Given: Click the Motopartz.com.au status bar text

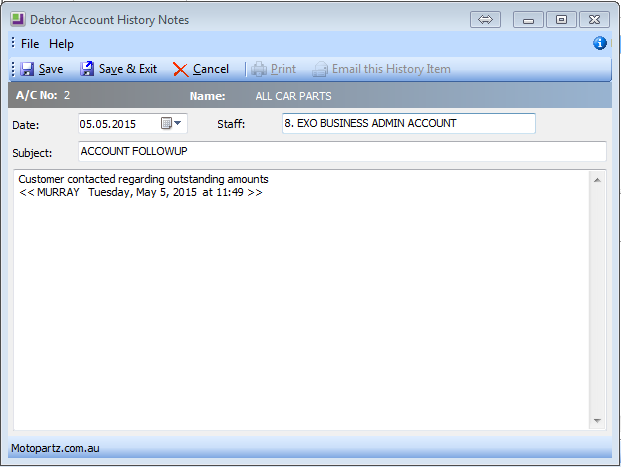Looking at the screenshot, I should [x=55, y=448].
